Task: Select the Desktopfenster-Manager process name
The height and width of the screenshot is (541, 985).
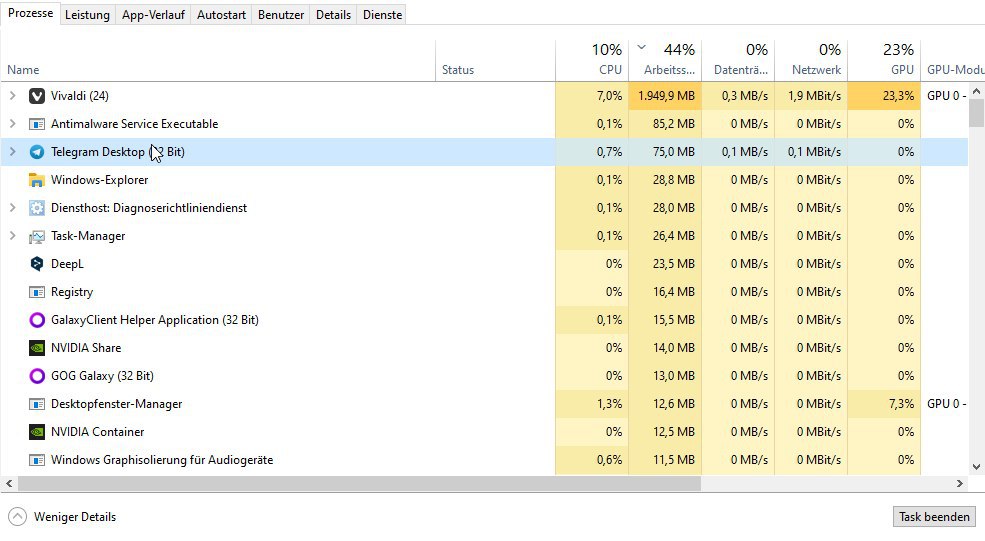Action: (117, 404)
